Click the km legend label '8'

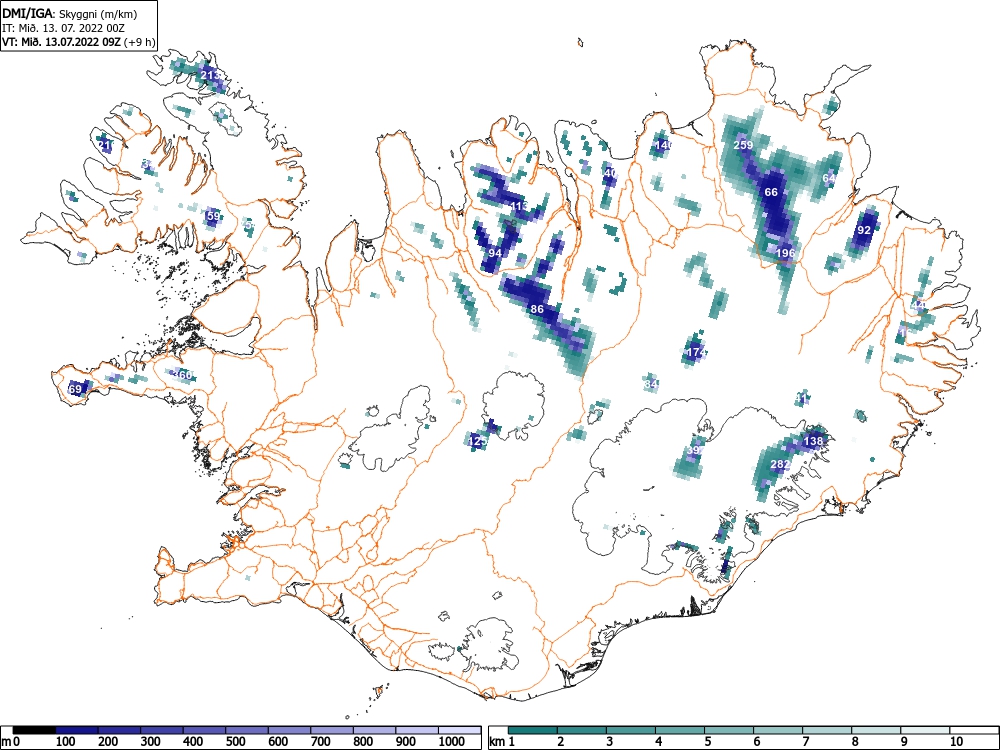855,741
